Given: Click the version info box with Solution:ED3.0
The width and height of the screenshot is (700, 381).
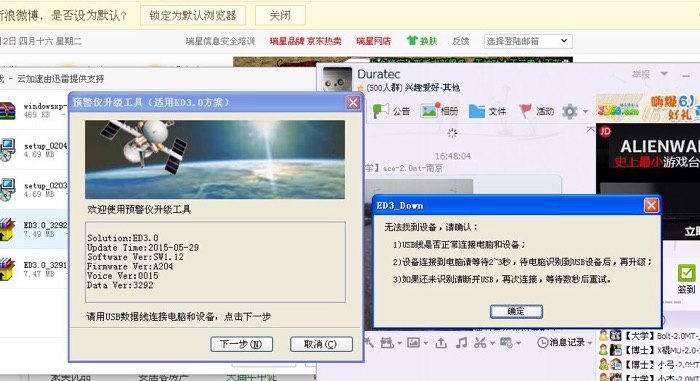Looking at the screenshot, I should 215,262.
